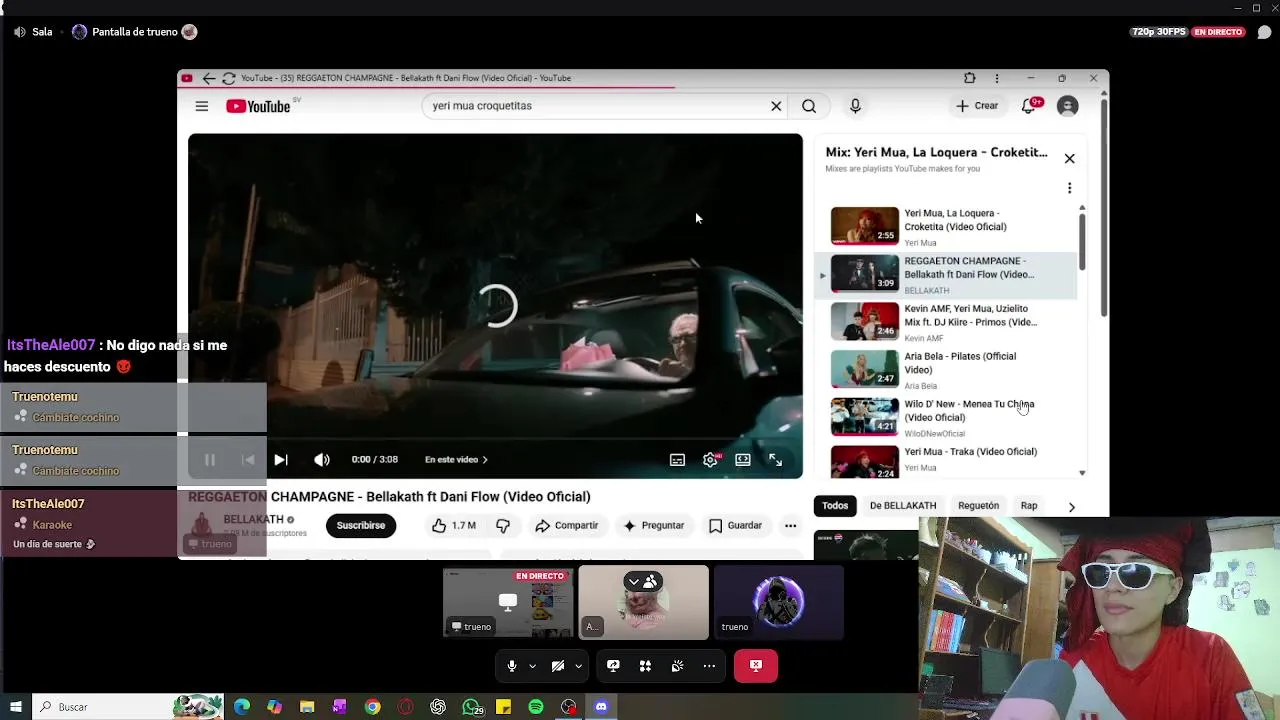Mute the video volume speaker
Screen dimensions: 1280x720
point(321,460)
